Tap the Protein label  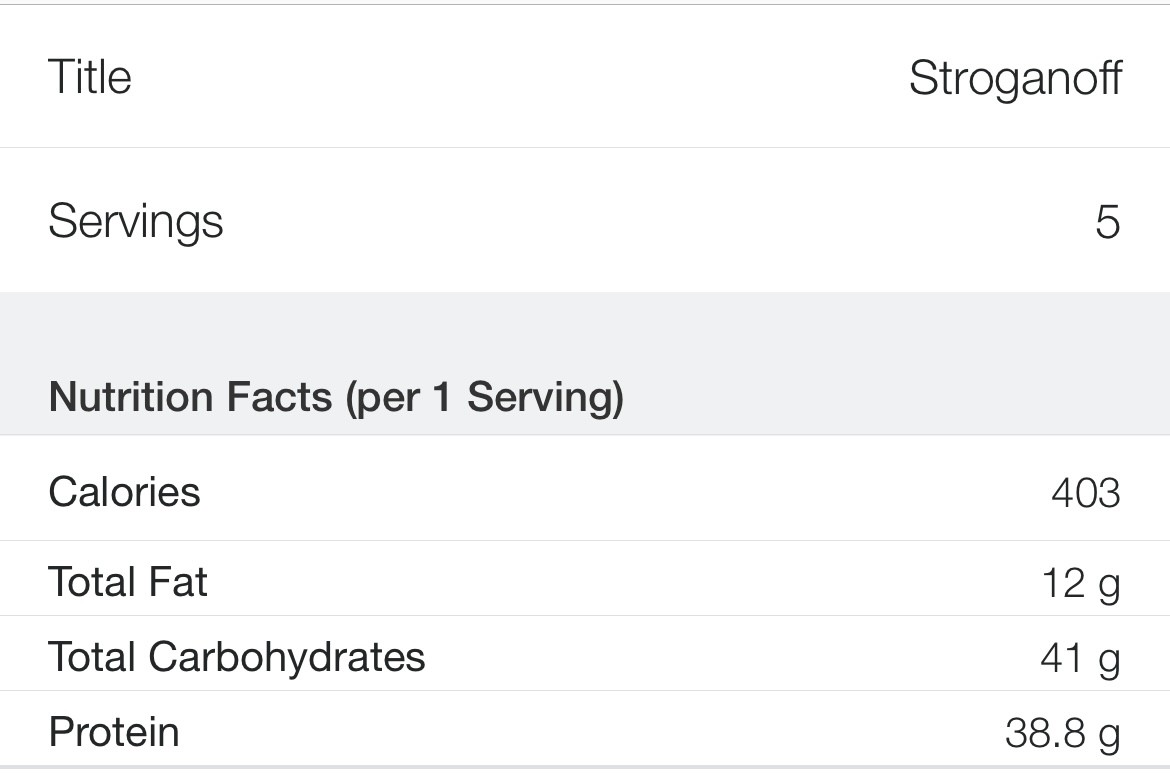[114, 731]
